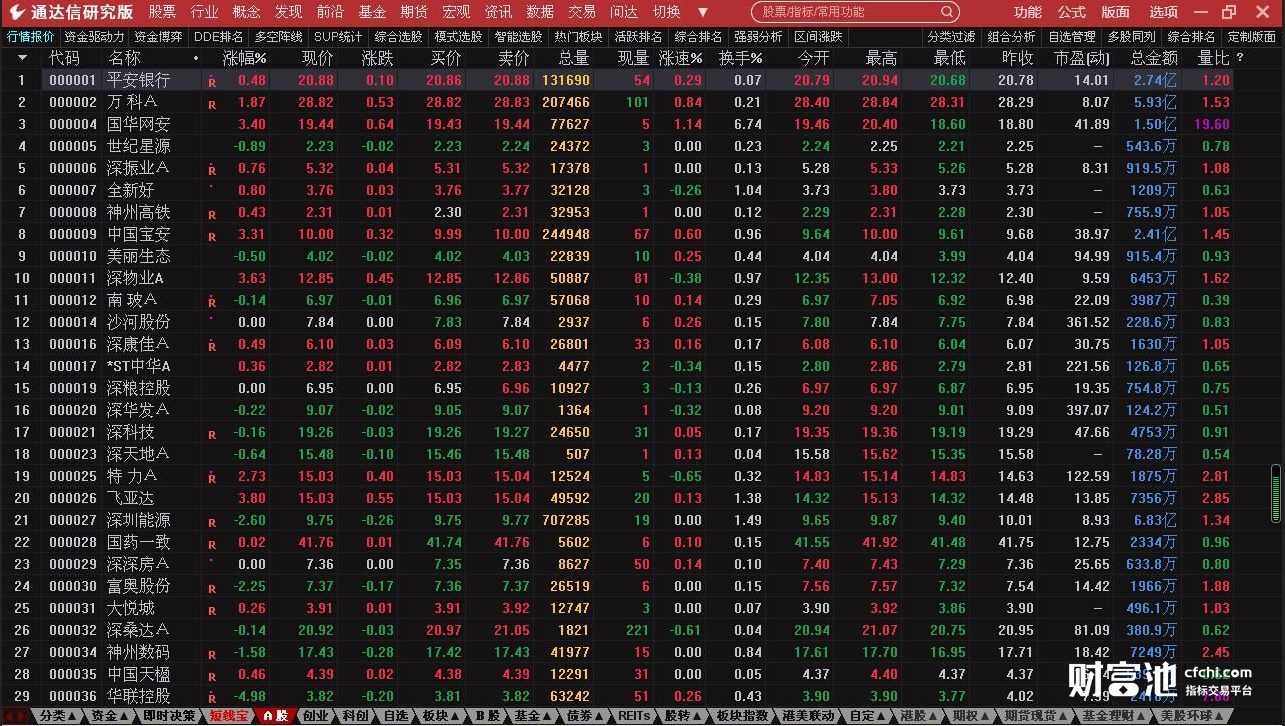Select the 即时决策 bottom tab
Viewport: 1285px width, 726px height.
[x=169, y=716]
